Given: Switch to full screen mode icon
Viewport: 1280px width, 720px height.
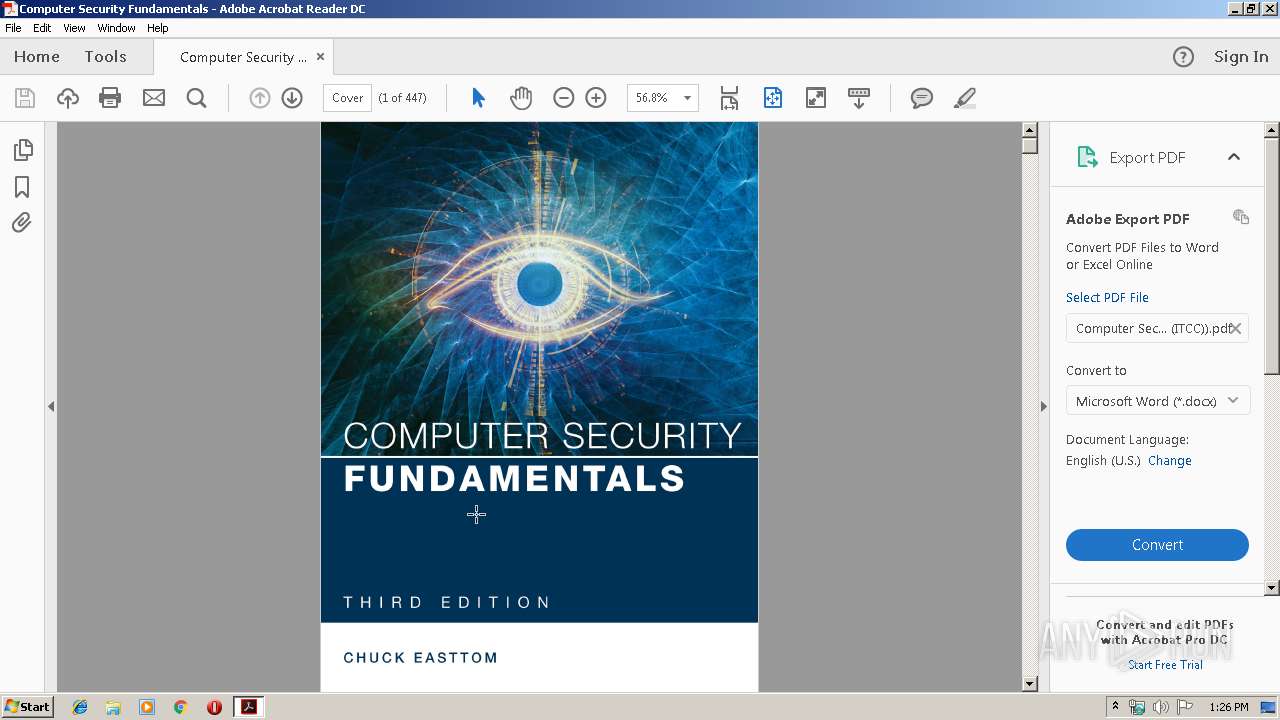Looking at the screenshot, I should [816, 98].
